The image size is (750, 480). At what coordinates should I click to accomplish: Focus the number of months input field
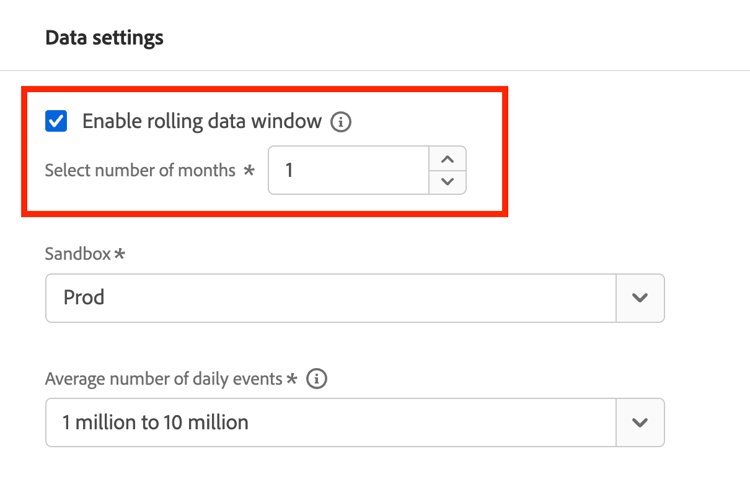(348, 170)
